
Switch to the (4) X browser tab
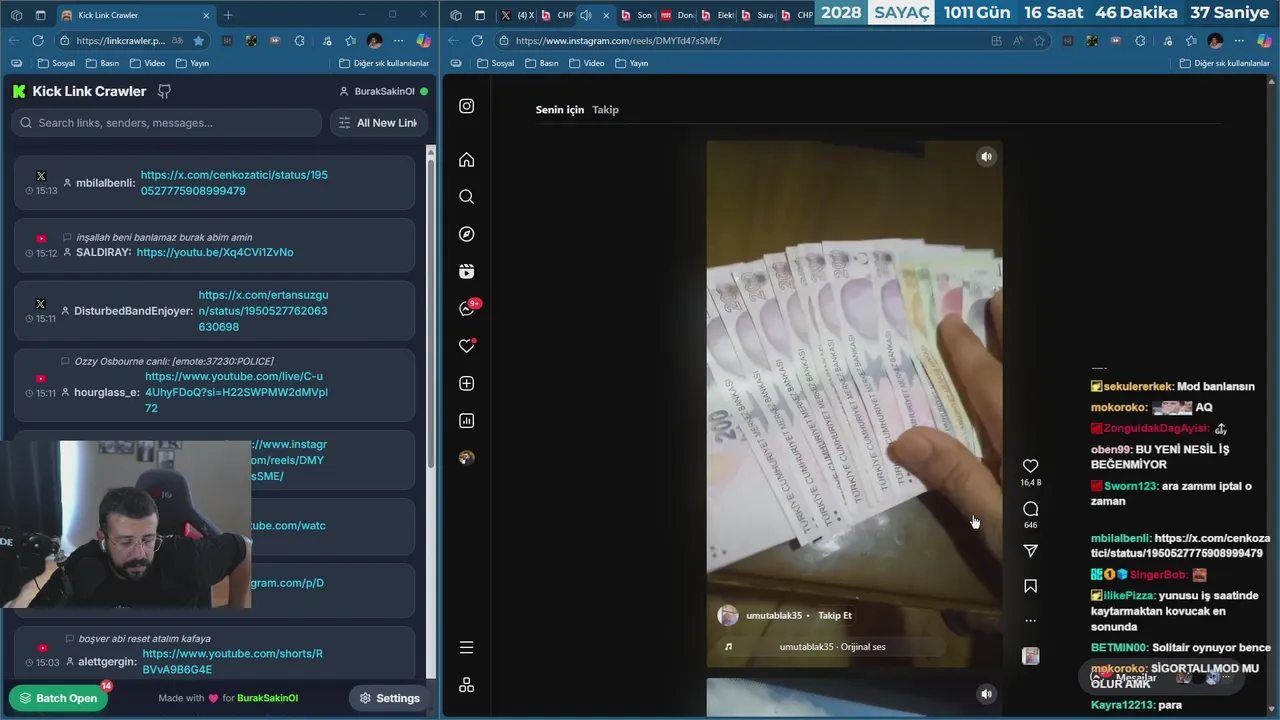517,15
